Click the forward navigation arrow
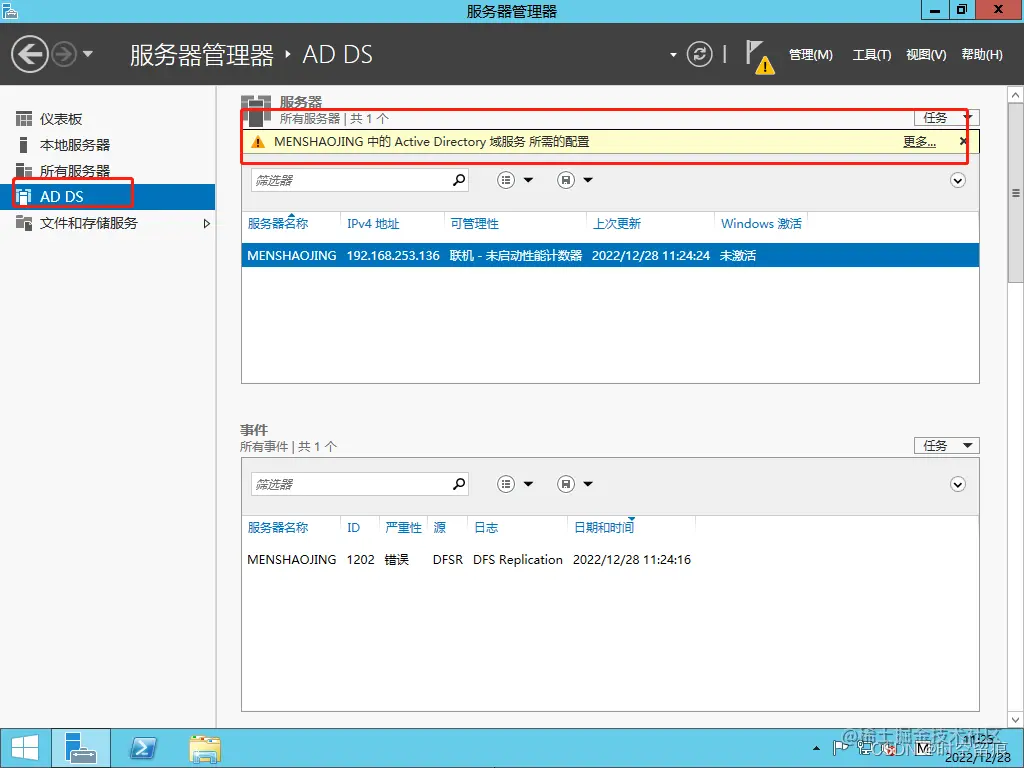Screen dimensions: 1024x768 point(64,54)
